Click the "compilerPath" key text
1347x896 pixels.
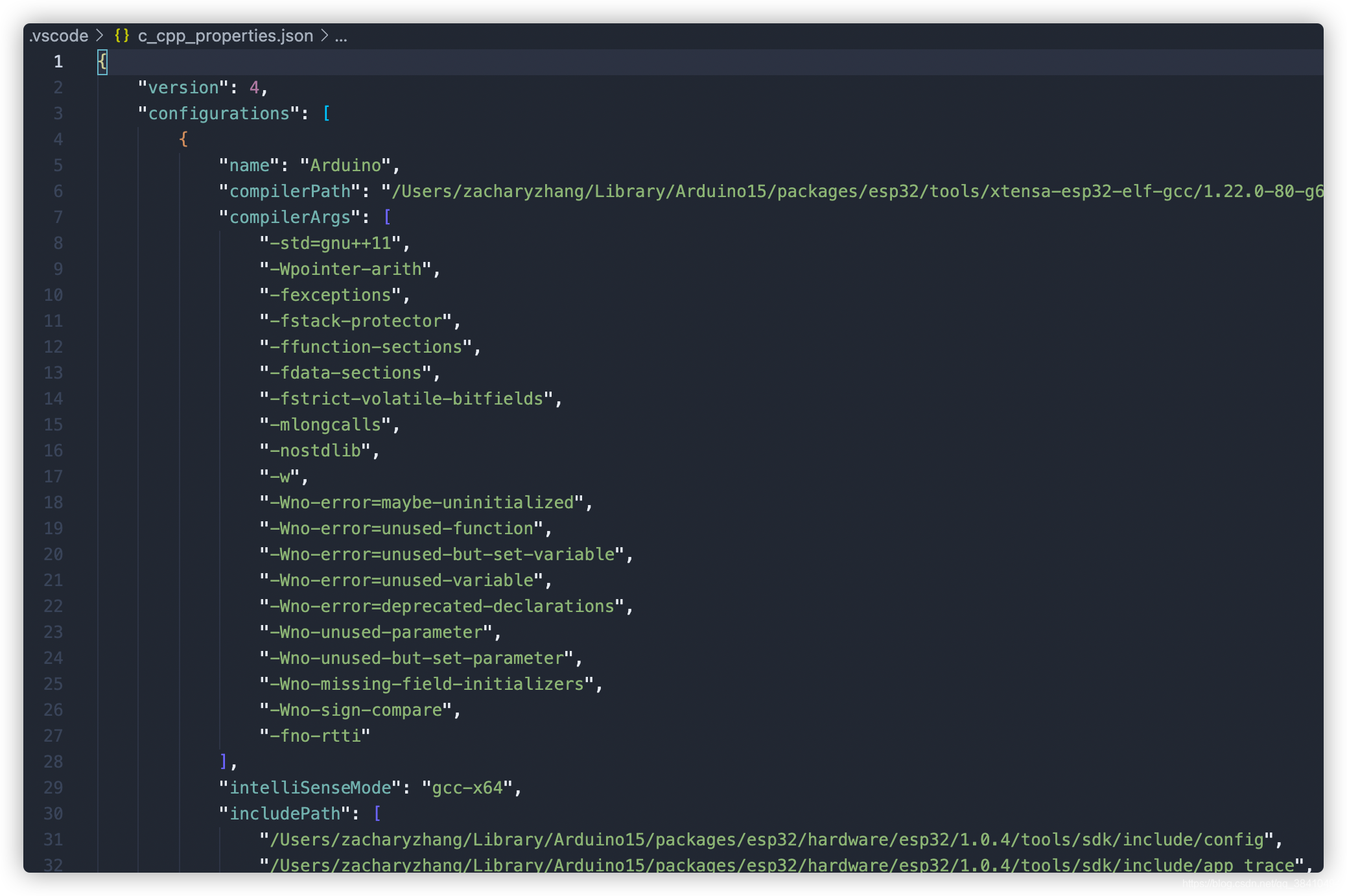point(290,191)
